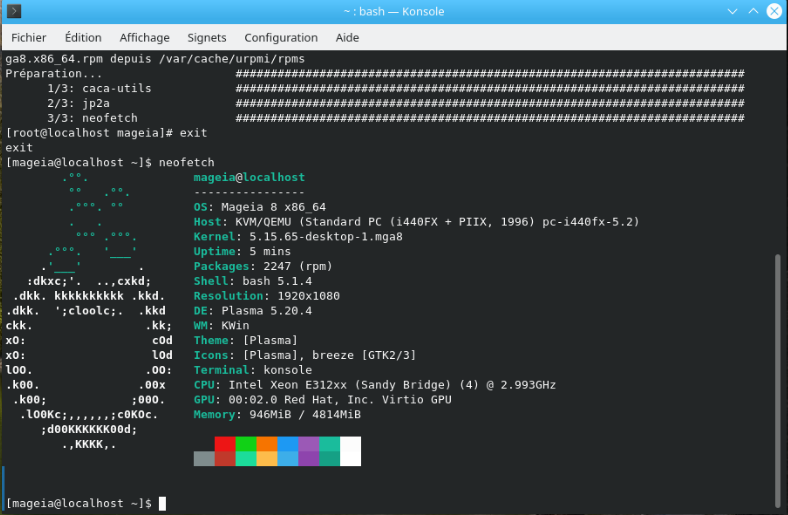Click the bright red color block

(x=225, y=444)
